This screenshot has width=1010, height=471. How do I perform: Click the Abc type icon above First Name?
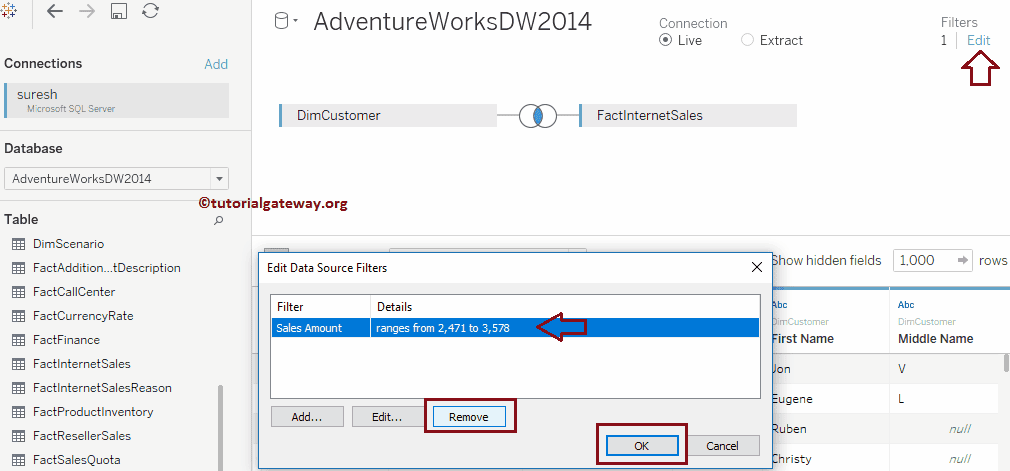(779, 305)
